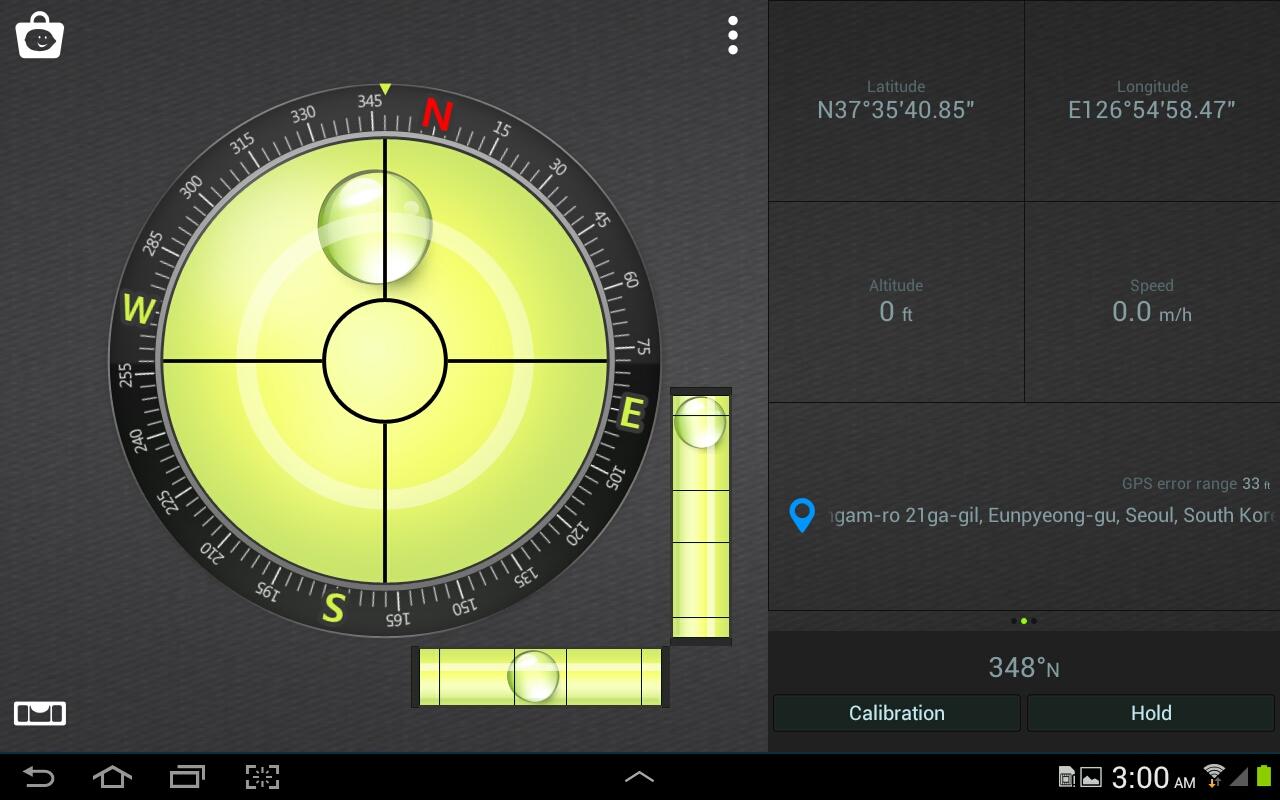The height and width of the screenshot is (800, 1280).
Task: Open the app store icon top-left
Action: coord(39,34)
